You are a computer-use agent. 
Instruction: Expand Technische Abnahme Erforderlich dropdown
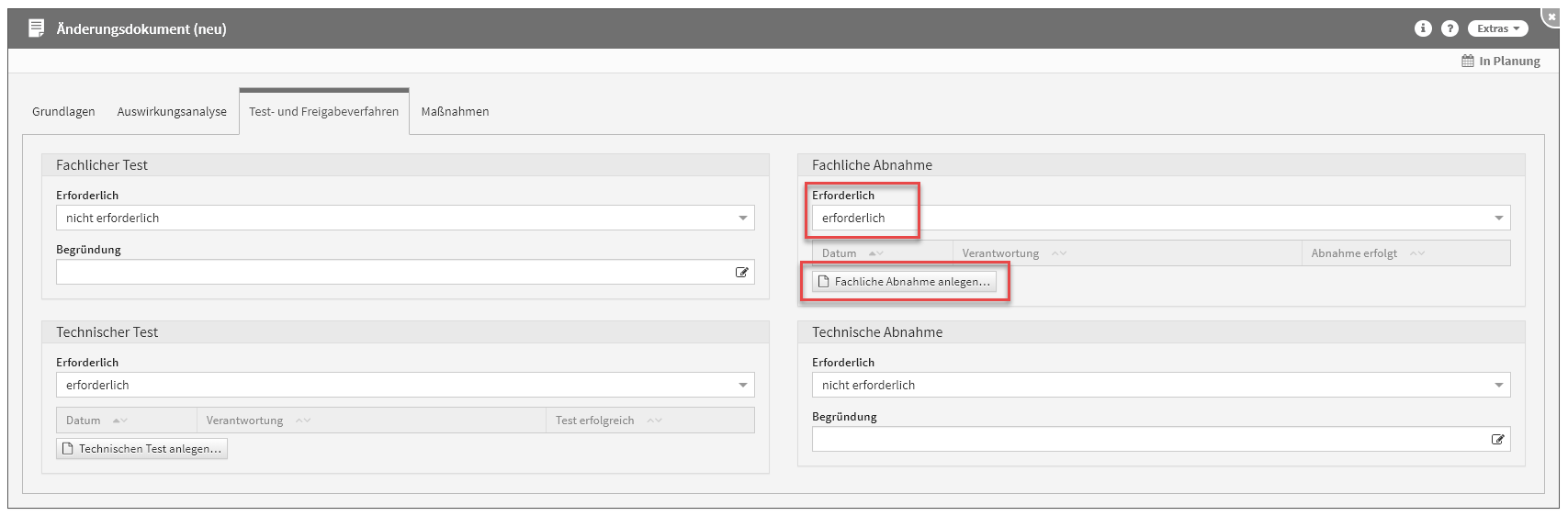coord(1498,385)
